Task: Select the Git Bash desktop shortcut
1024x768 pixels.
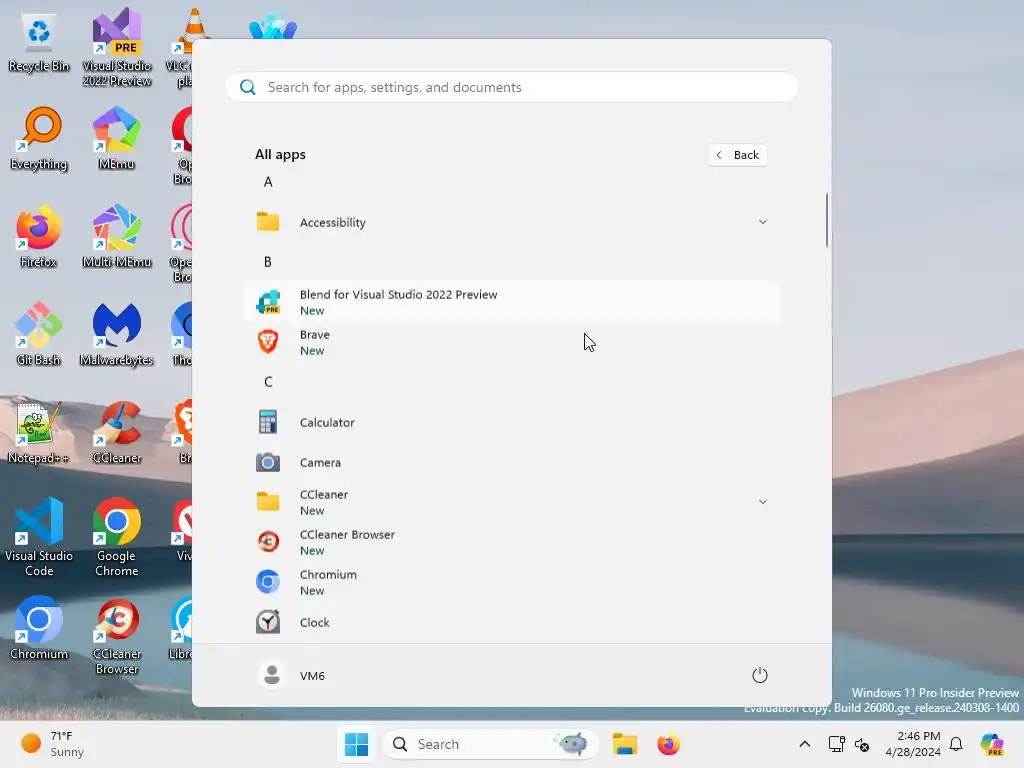Action: (x=39, y=335)
